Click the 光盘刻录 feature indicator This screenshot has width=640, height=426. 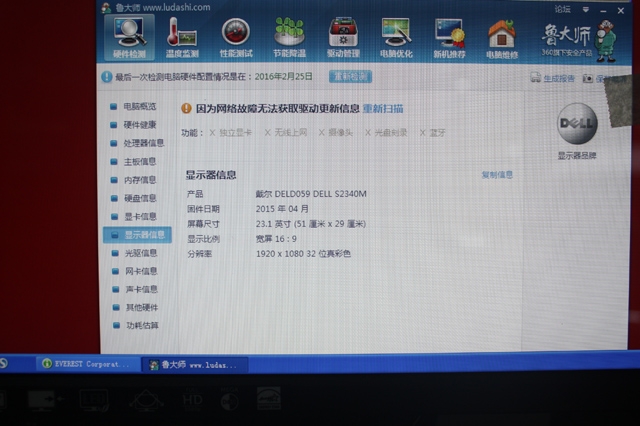386,133
